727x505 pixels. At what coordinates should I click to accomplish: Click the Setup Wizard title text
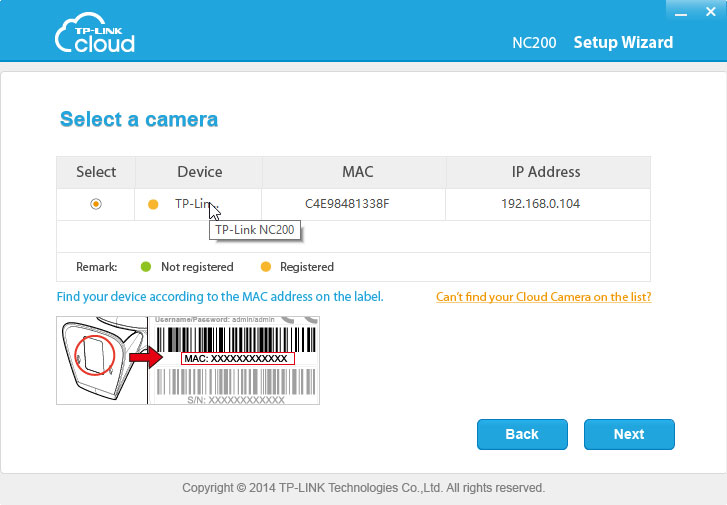pos(623,43)
